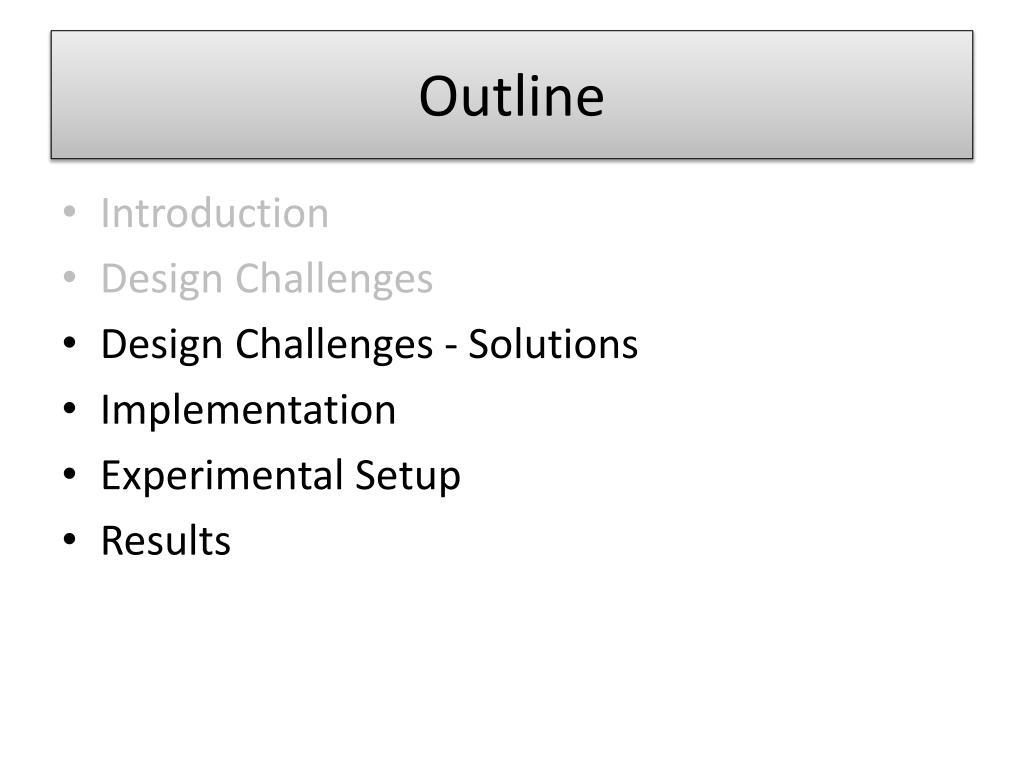Click the bullet dot before Design Challenges - Solutions
The height and width of the screenshot is (768, 1024).
coord(69,344)
